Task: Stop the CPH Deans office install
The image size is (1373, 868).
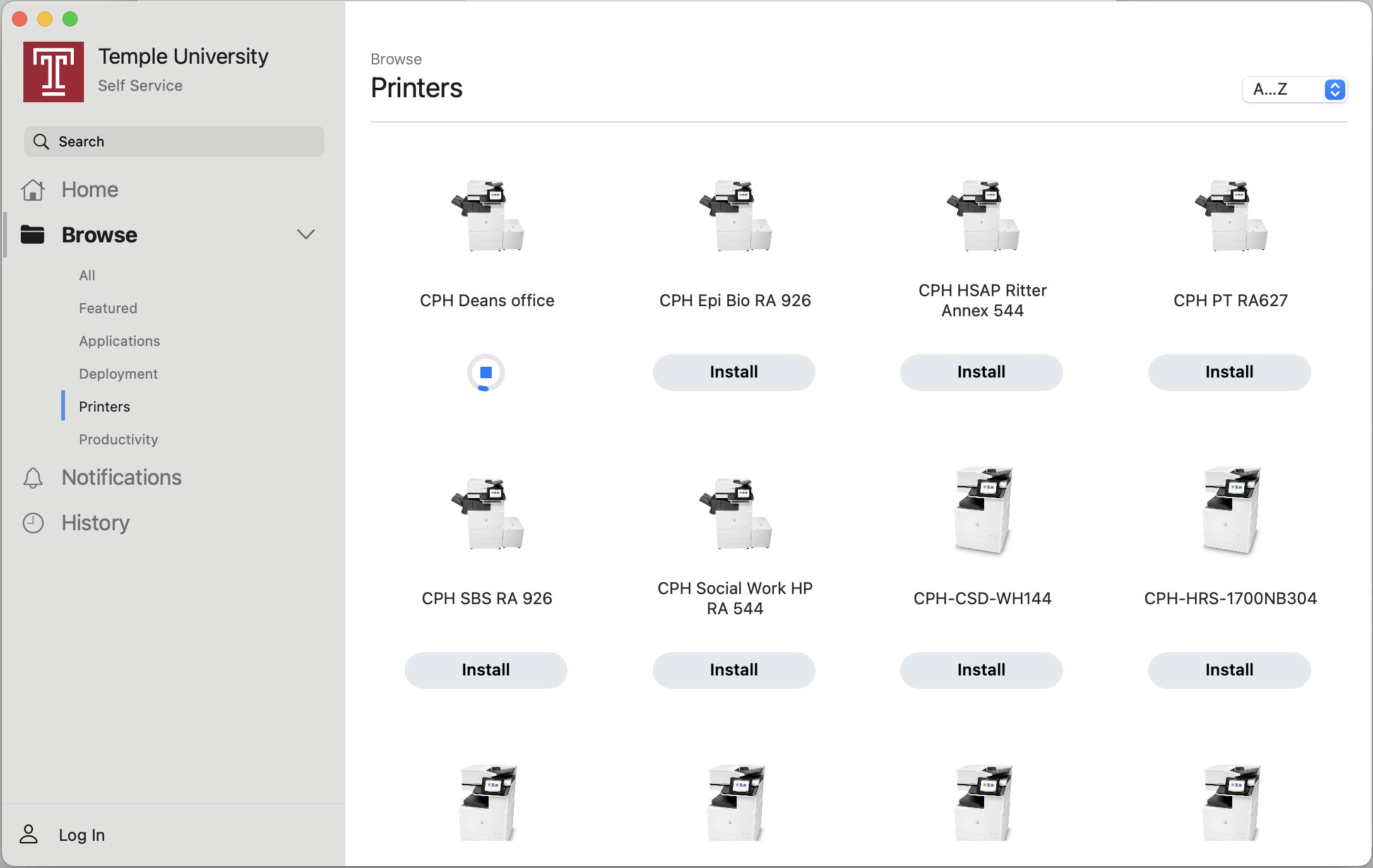Action: click(x=486, y=372)
